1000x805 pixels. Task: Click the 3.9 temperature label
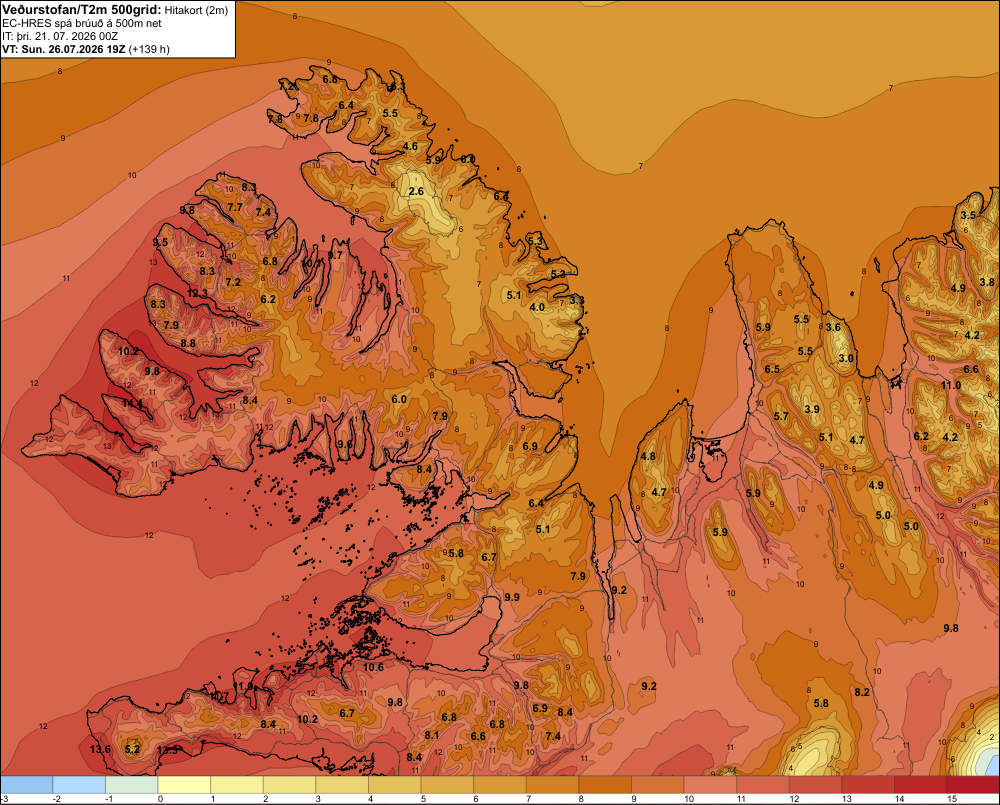tap(812, 409)
